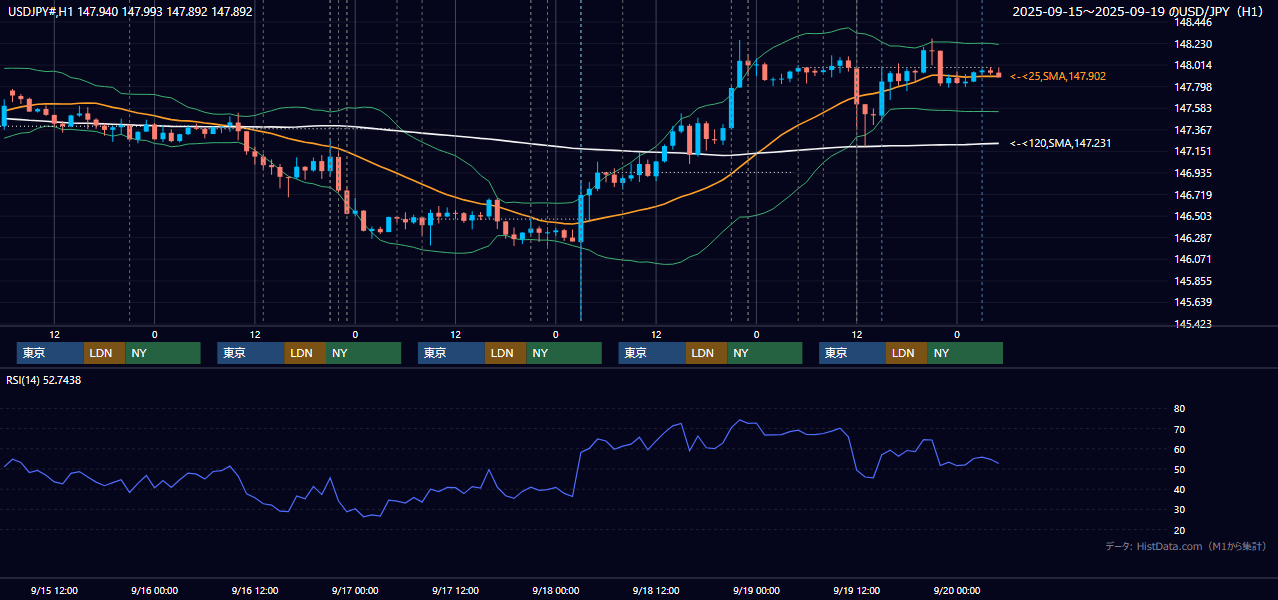Click the 146.071 price axis value

point(1193,259)
